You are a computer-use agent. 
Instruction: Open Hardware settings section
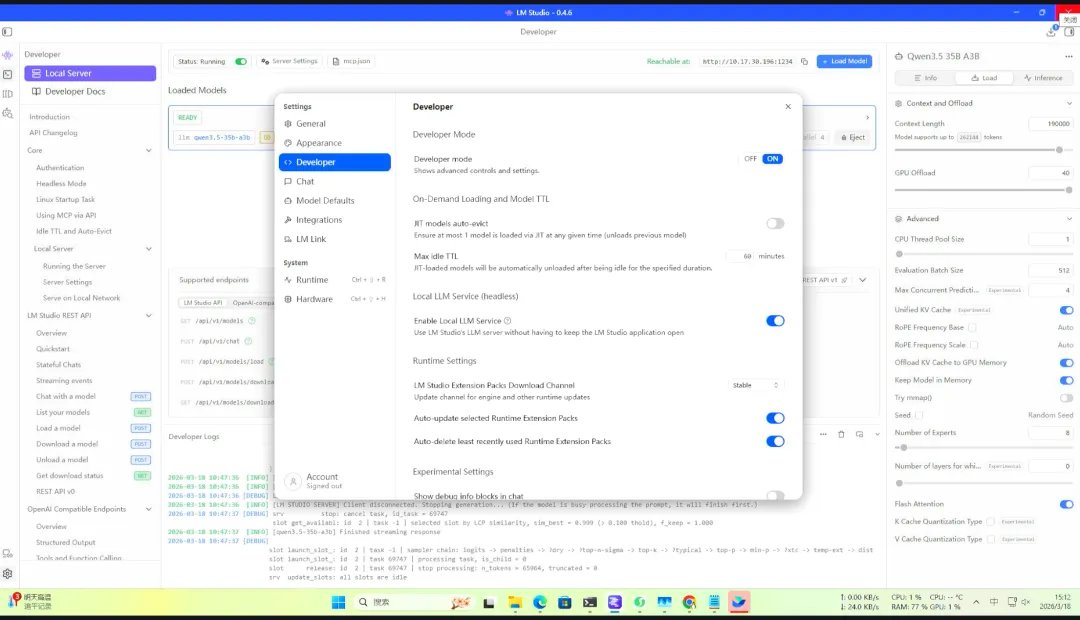335,299
